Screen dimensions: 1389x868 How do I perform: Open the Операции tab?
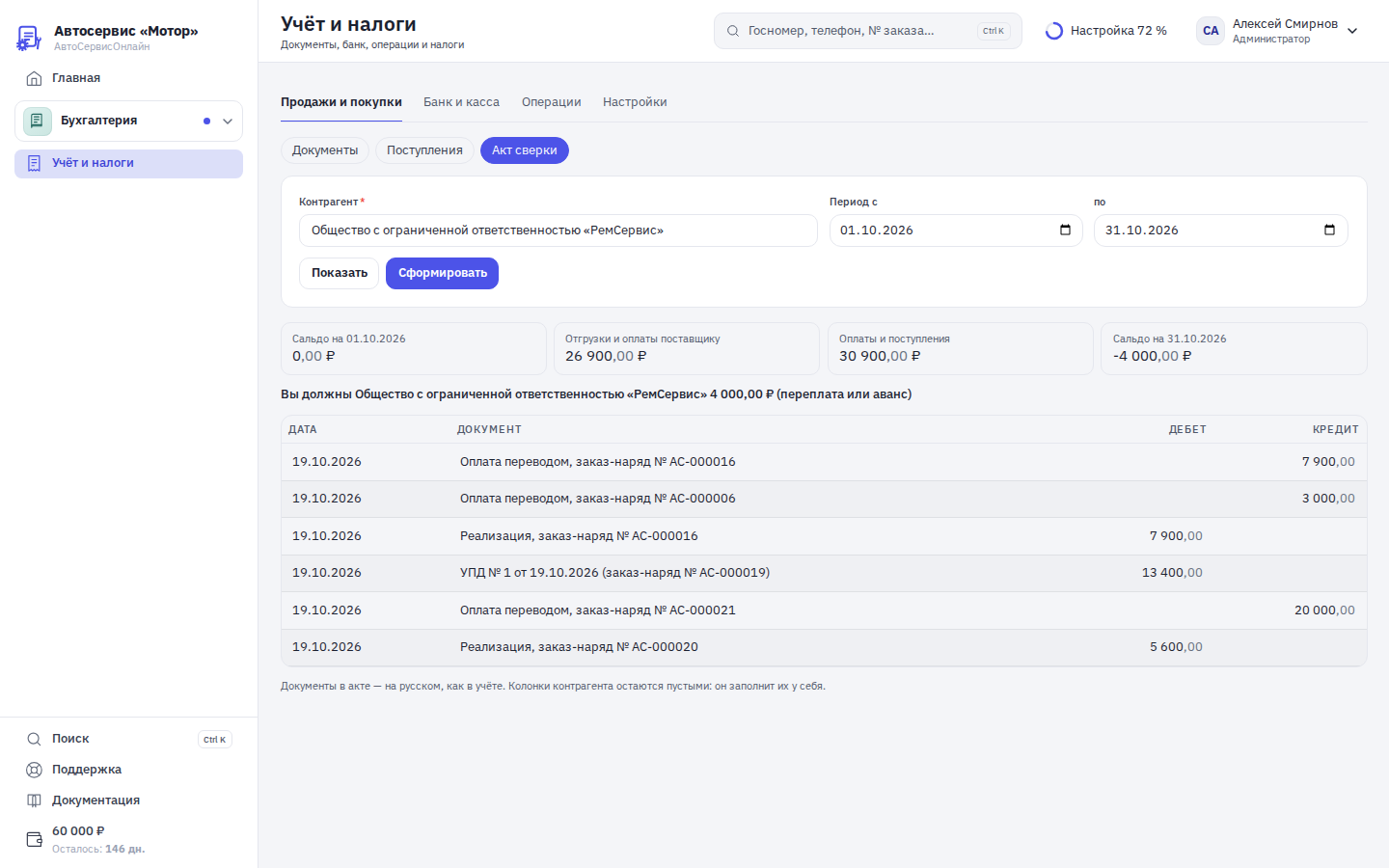tap(552, 102)
